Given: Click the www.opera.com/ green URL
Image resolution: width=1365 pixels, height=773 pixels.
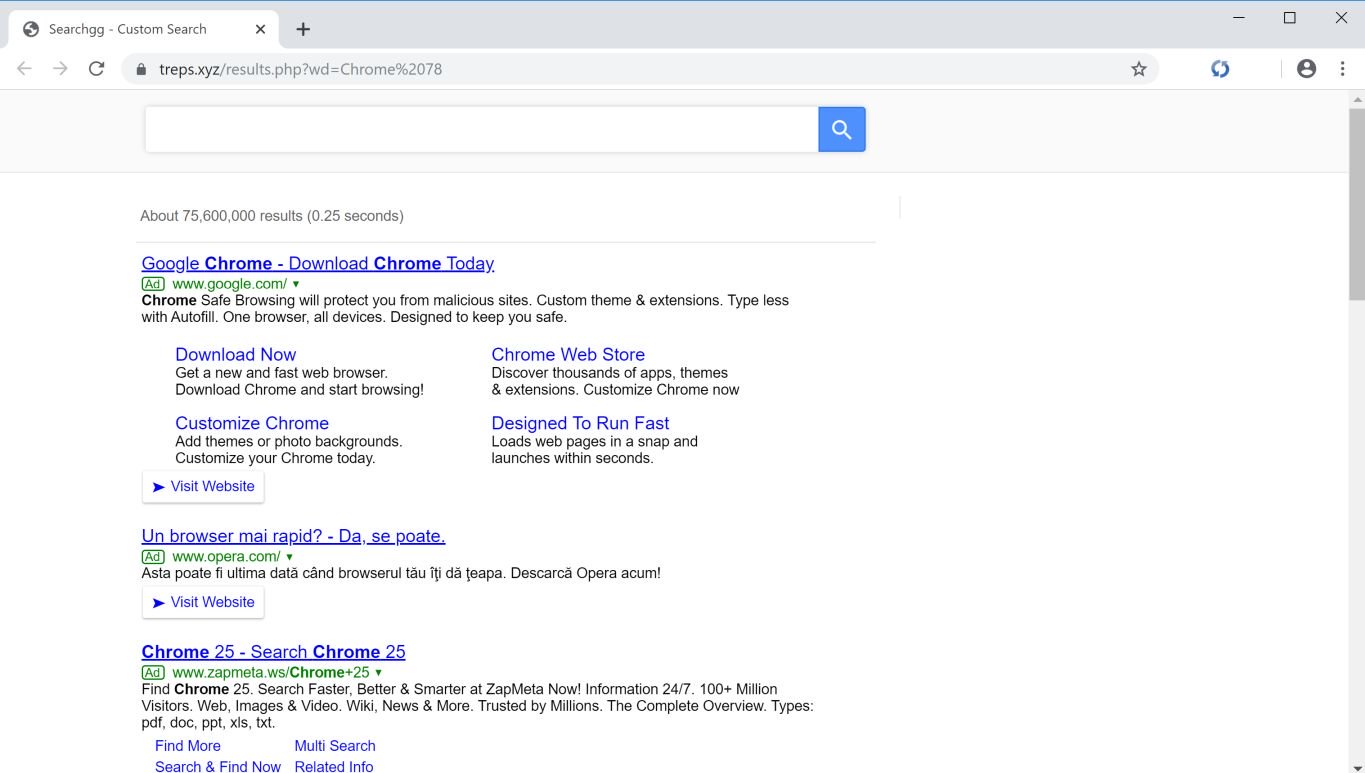Looking at the screenshot, I should [x=226, y=557].
